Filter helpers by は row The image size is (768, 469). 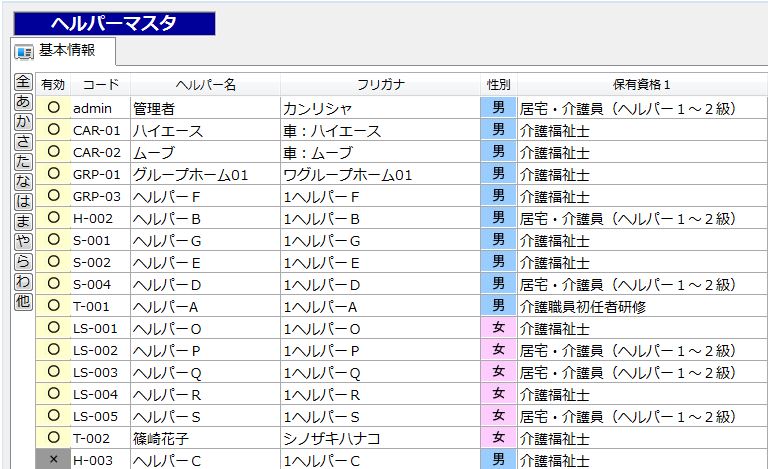point(22,202)
